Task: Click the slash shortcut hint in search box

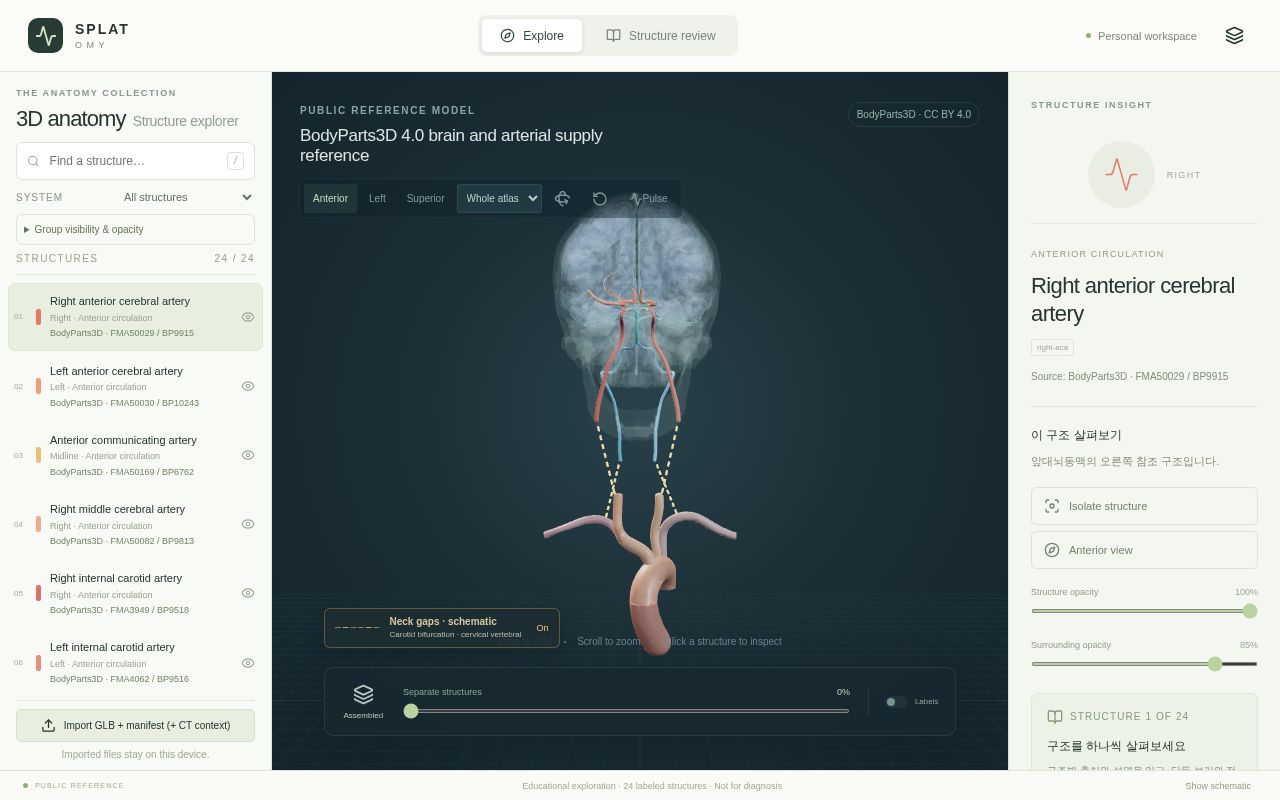Action: 235,161
